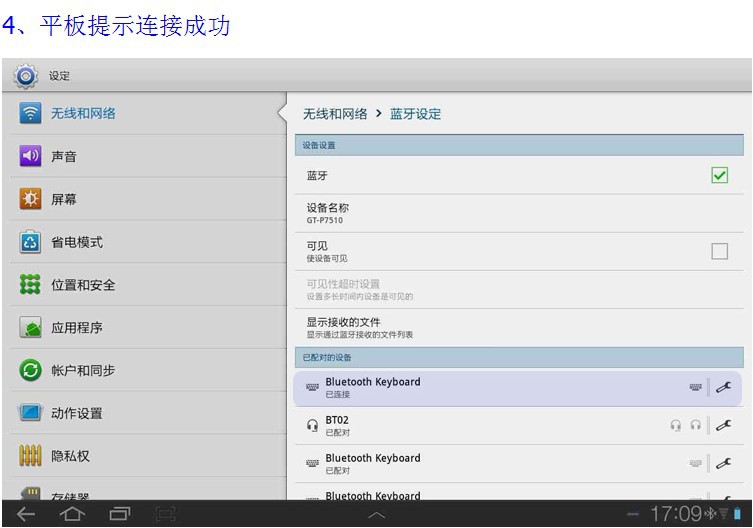This screenshot has height=528, width=753.
Task: Enable the 可见 visible checkbox
Action: click(x=719, y=251)
